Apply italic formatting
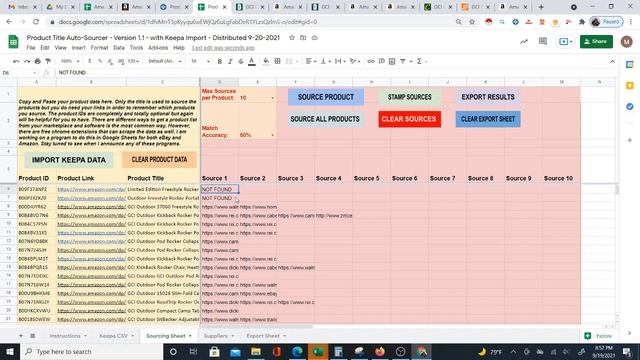640x360 pixels. 230,61
